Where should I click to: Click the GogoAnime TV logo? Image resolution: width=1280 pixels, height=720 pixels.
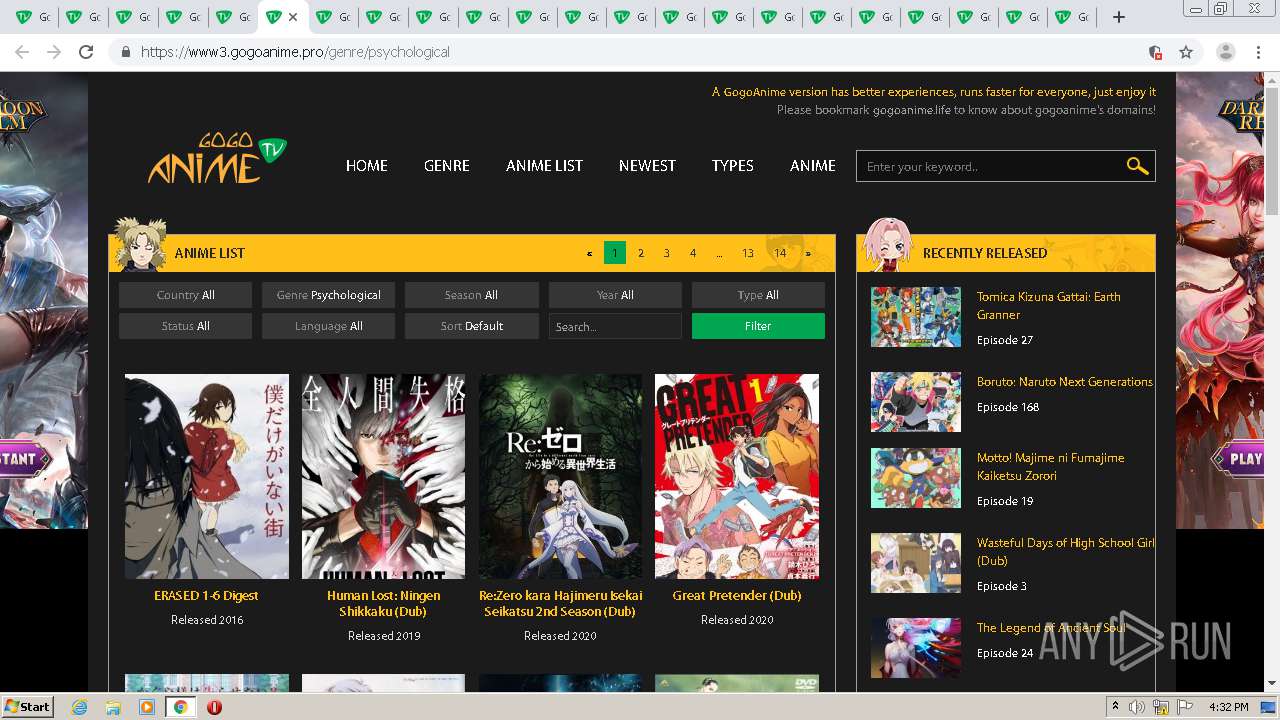[x=218, y=159]
